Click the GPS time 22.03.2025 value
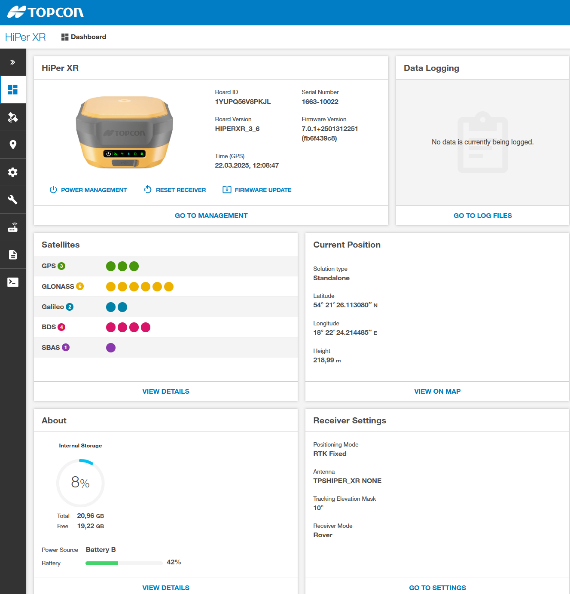This screenshot has width=570, height=594. [247, 166]
